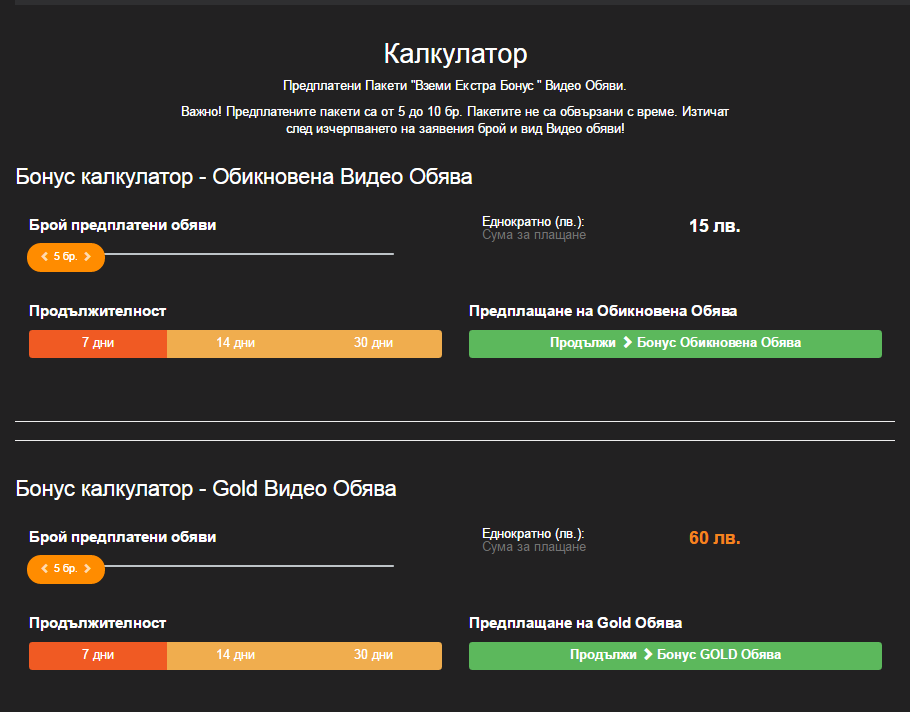Click the 15 лв. payment amount
This screenshot has width=910, height=712.
pyautogui.click(x=714, y=226)
